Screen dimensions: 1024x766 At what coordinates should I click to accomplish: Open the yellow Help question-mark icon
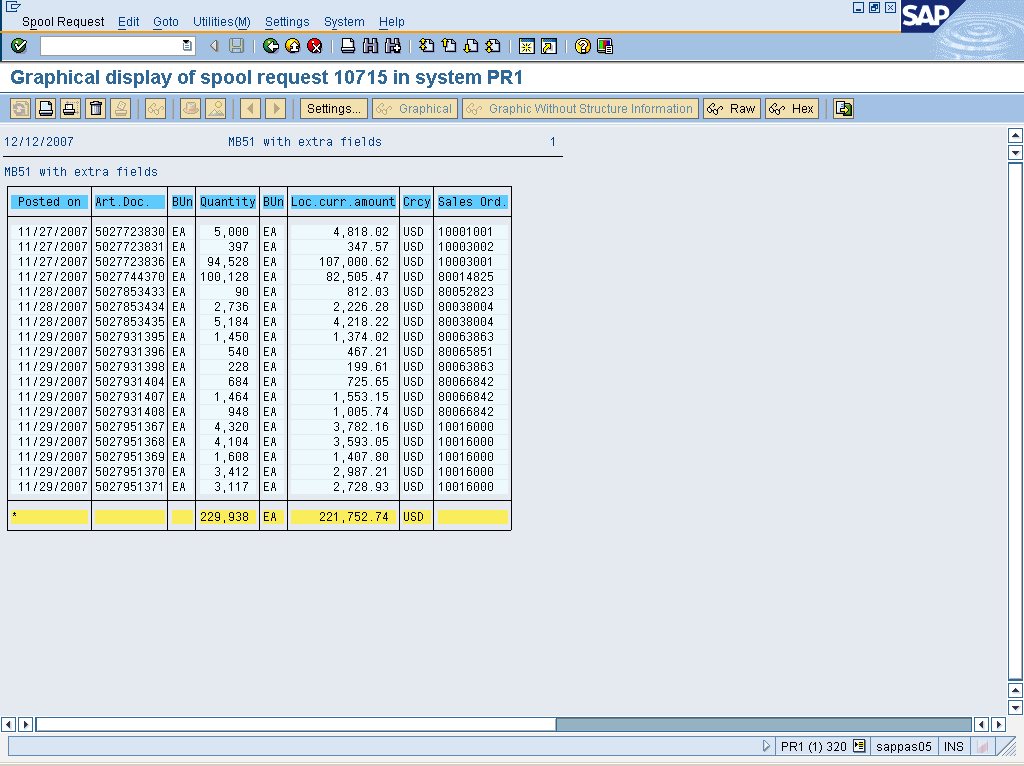click(583, 46)
